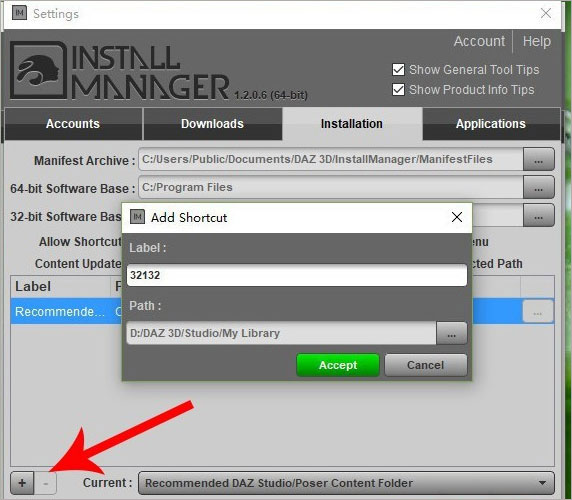Click the version text 1.2.0.6 (64-bit)
572x500 pixels.
(271, 95)
